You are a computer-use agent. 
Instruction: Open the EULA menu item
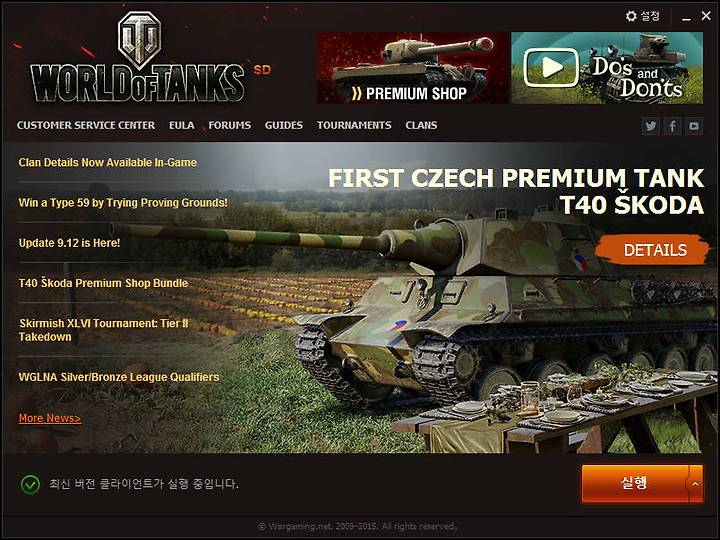181,125
